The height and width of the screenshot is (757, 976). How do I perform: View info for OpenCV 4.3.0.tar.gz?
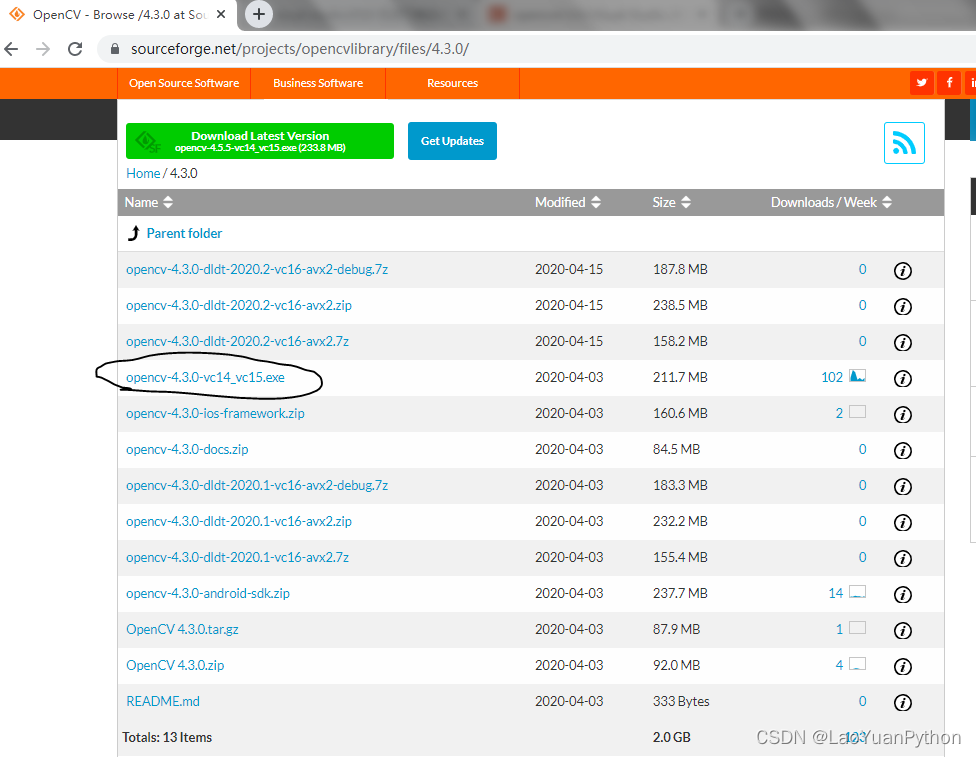[x=903, y=631]
